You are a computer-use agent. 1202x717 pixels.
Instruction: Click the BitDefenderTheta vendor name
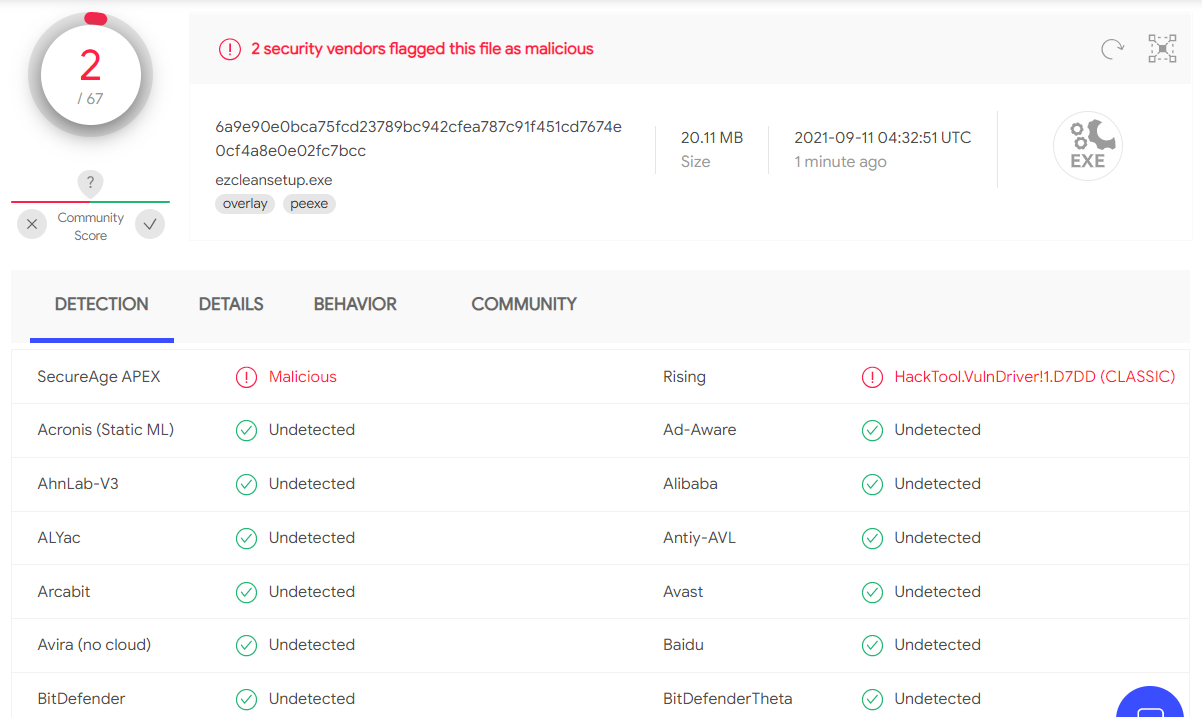(x=728, y=699)
